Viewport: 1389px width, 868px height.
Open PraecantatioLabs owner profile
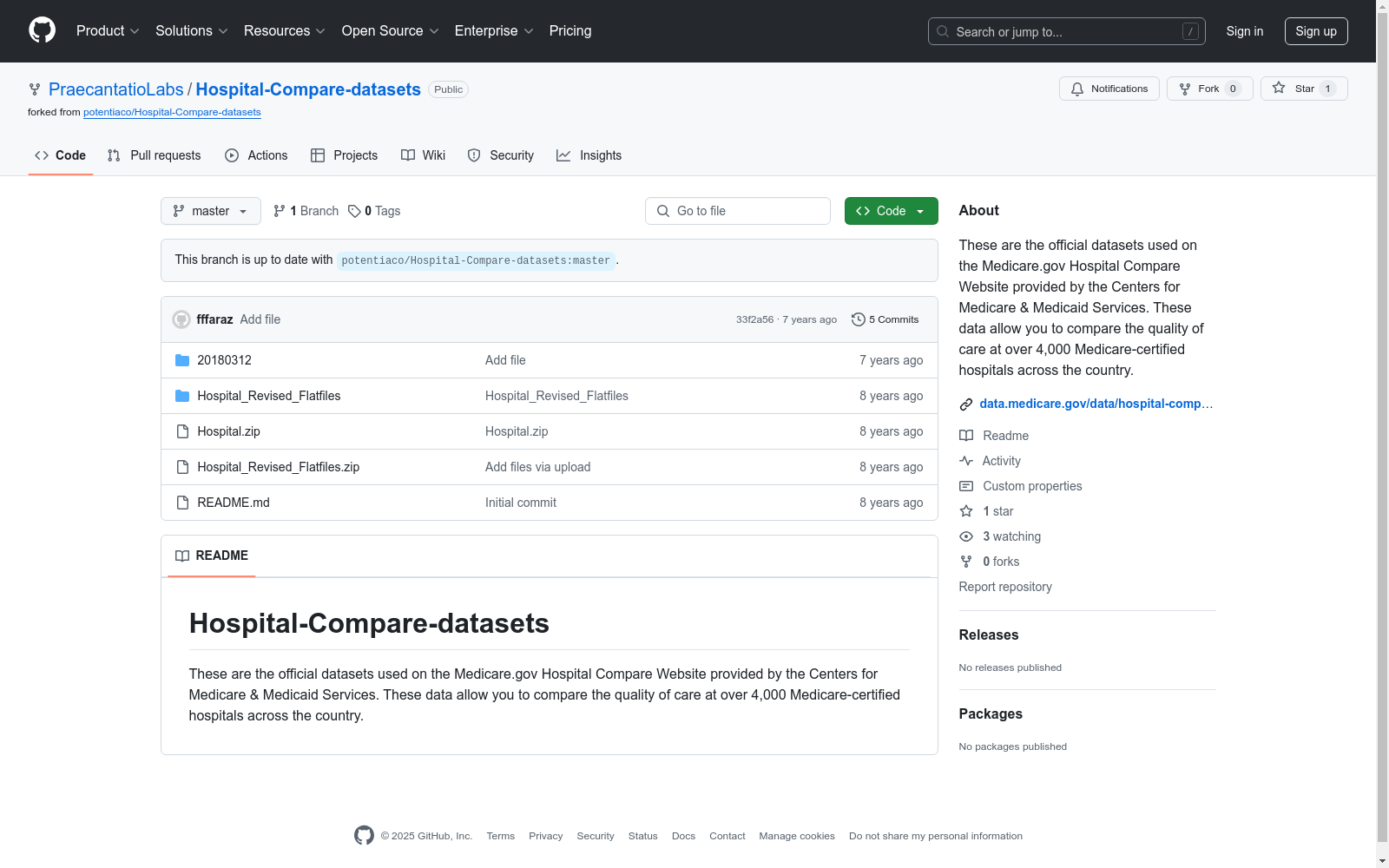pos(116,89)
